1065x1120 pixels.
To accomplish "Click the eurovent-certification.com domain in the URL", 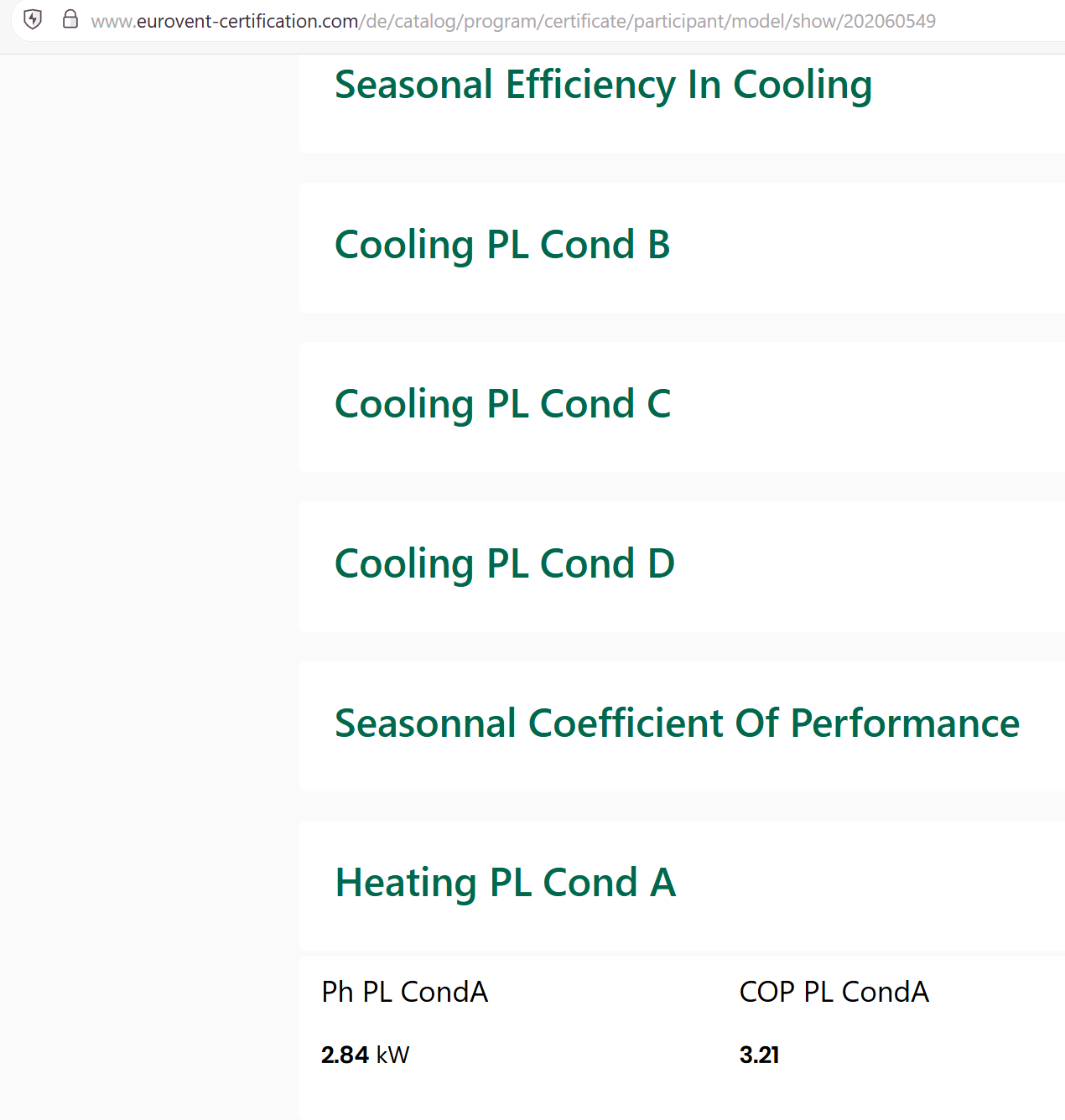I will (x=247, y=21).
